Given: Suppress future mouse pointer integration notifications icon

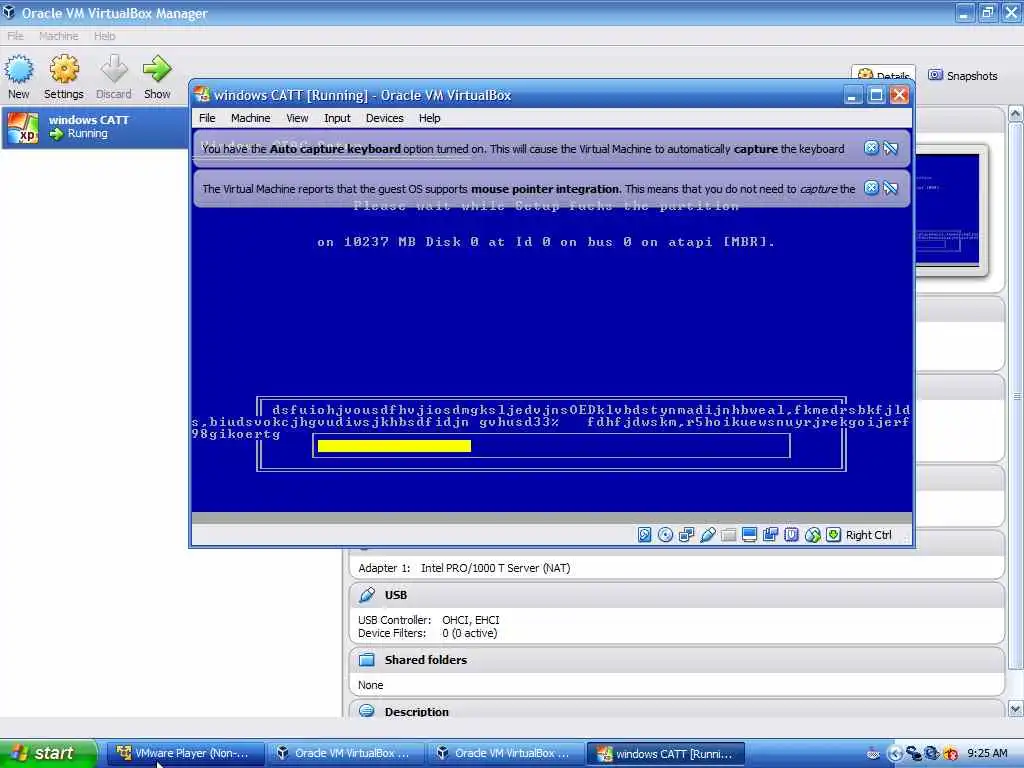Looking at the screenshot, I should point(891,188).
